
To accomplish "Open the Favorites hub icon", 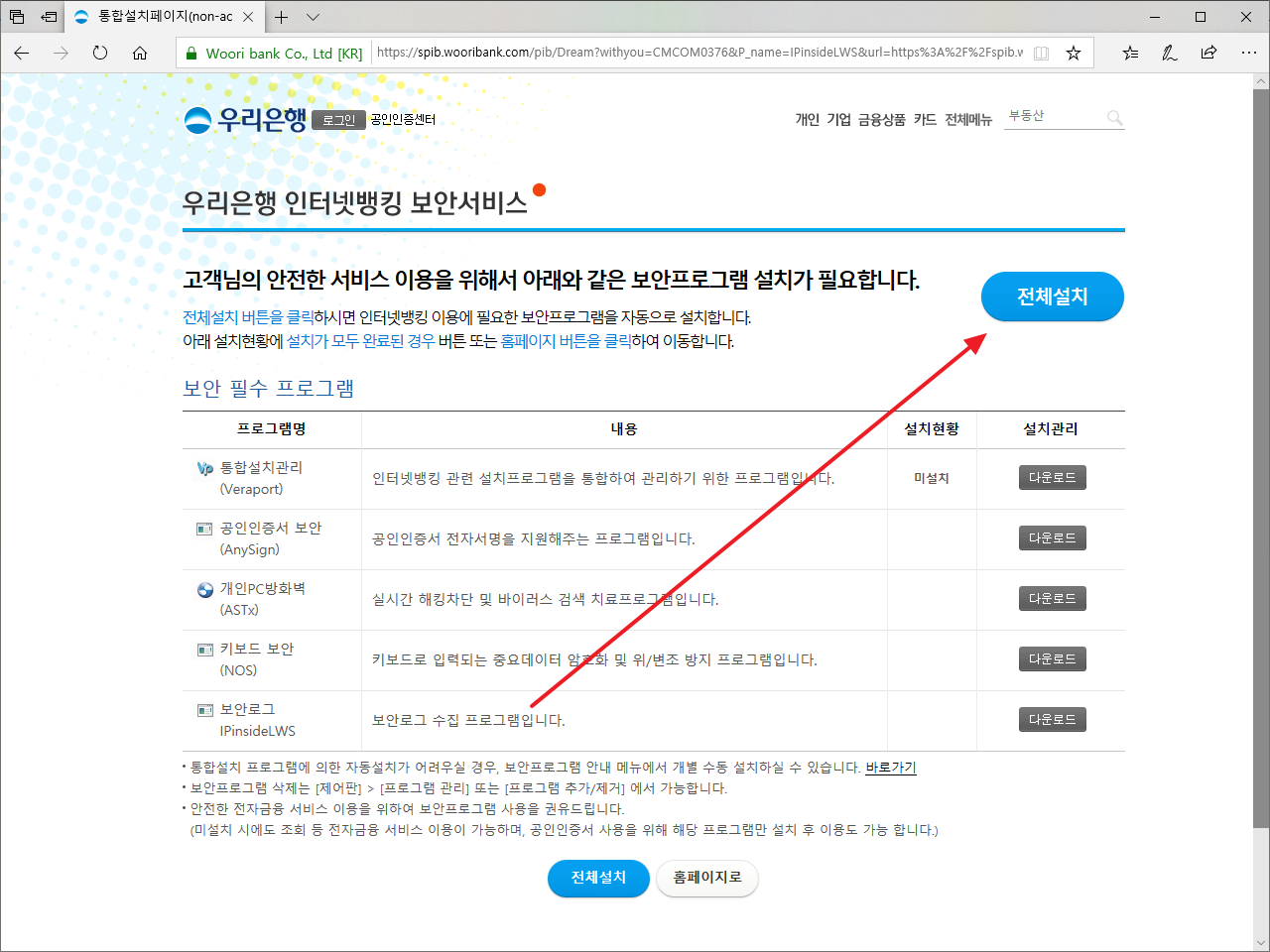I will 1130,54.
